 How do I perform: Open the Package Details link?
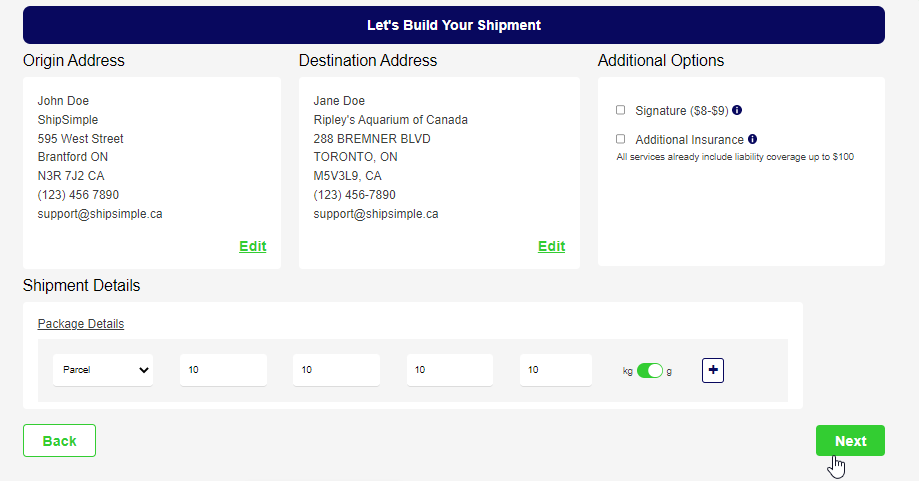click(81, 324)
